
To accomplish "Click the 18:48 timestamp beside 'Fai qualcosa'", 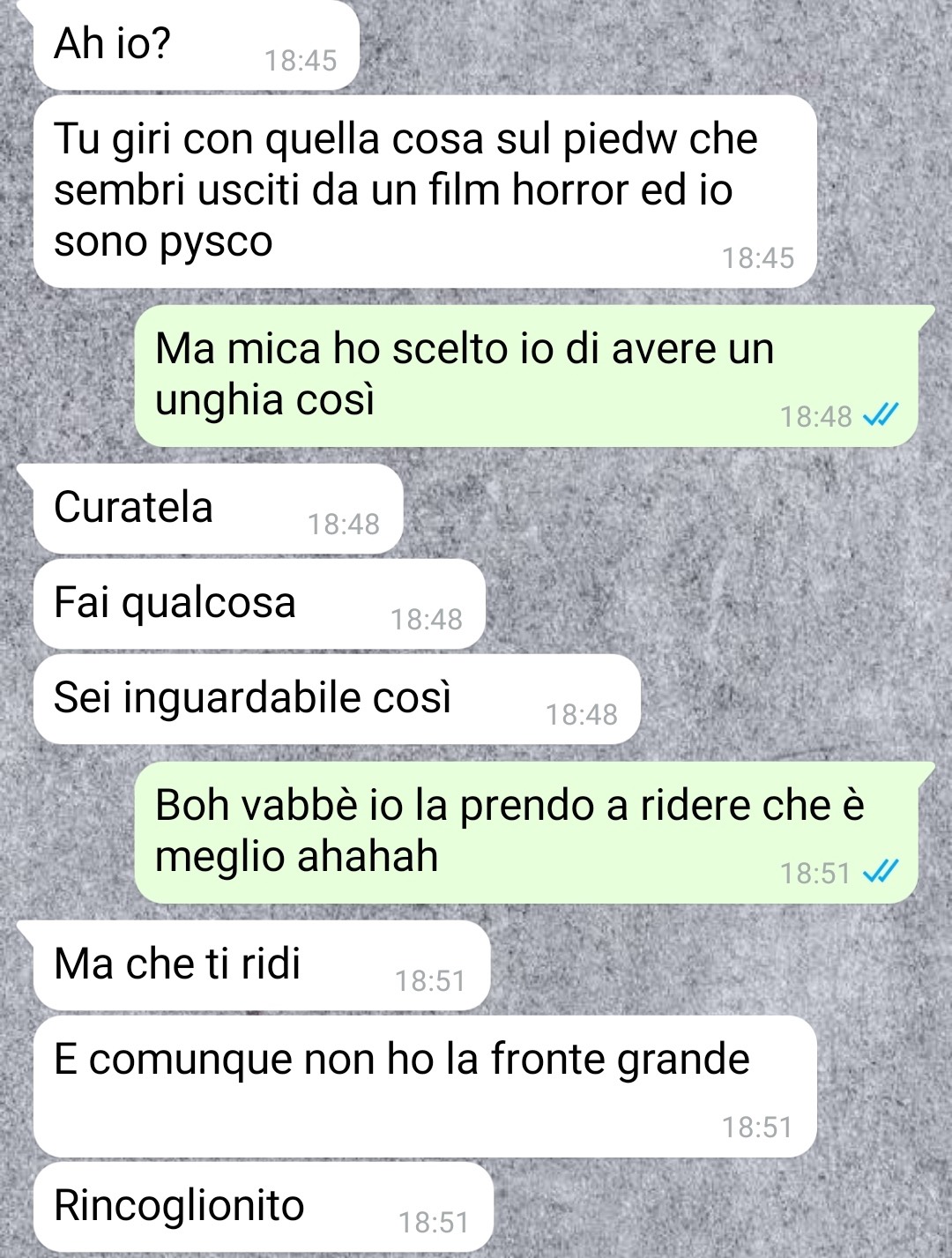I will click(427, 620).
